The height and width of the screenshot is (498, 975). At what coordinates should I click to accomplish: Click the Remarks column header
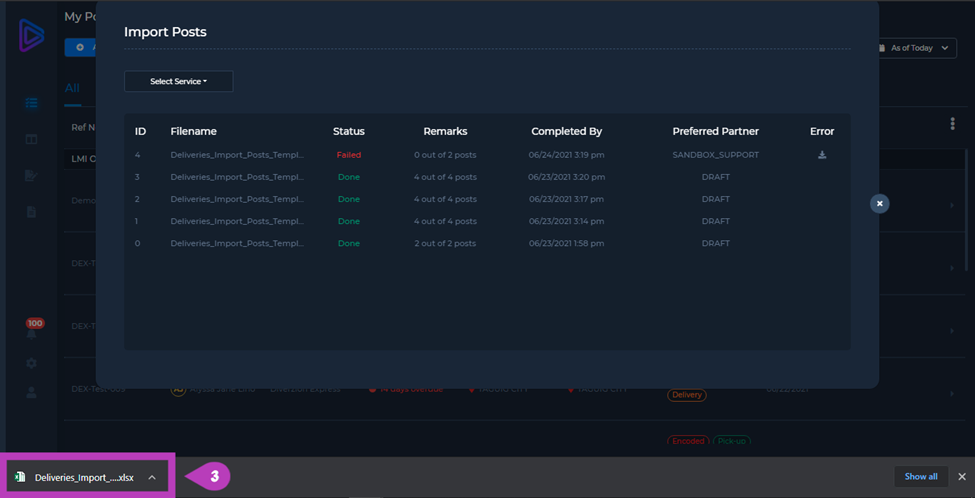click(x=445, y=131)
